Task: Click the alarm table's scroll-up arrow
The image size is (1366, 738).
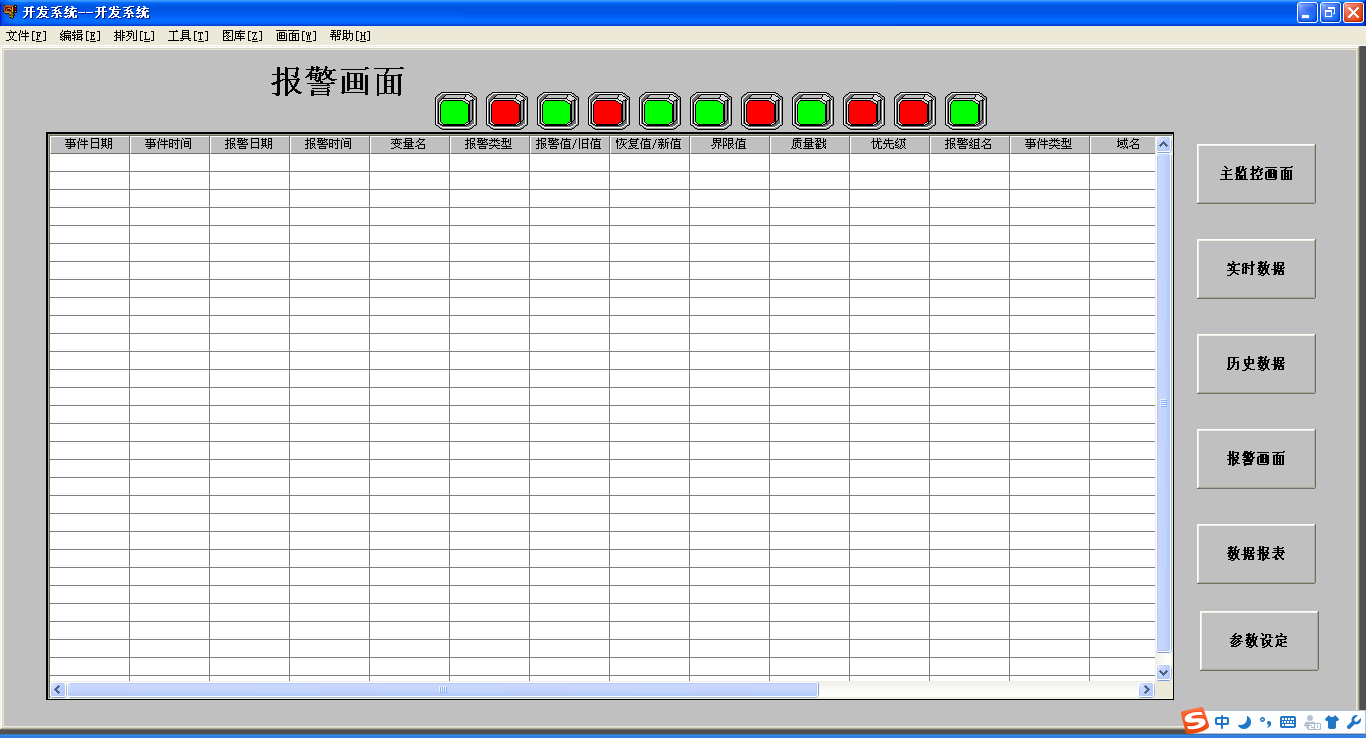Action: point(1163,145)
